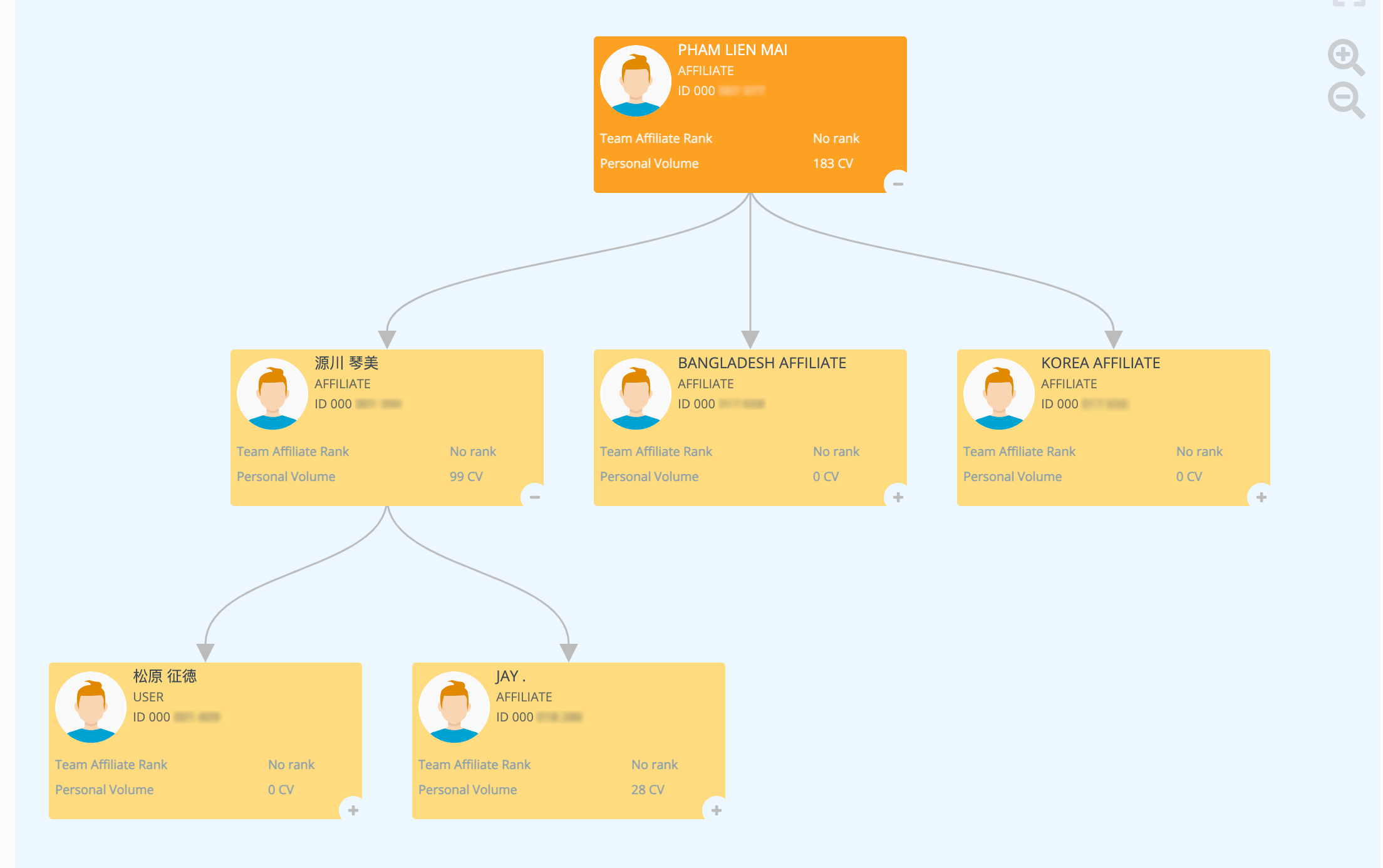This screenshot has width=1383, height=868.
Task: Click PHAM LIEN MAI's avatar
Action: click(635, 81)
